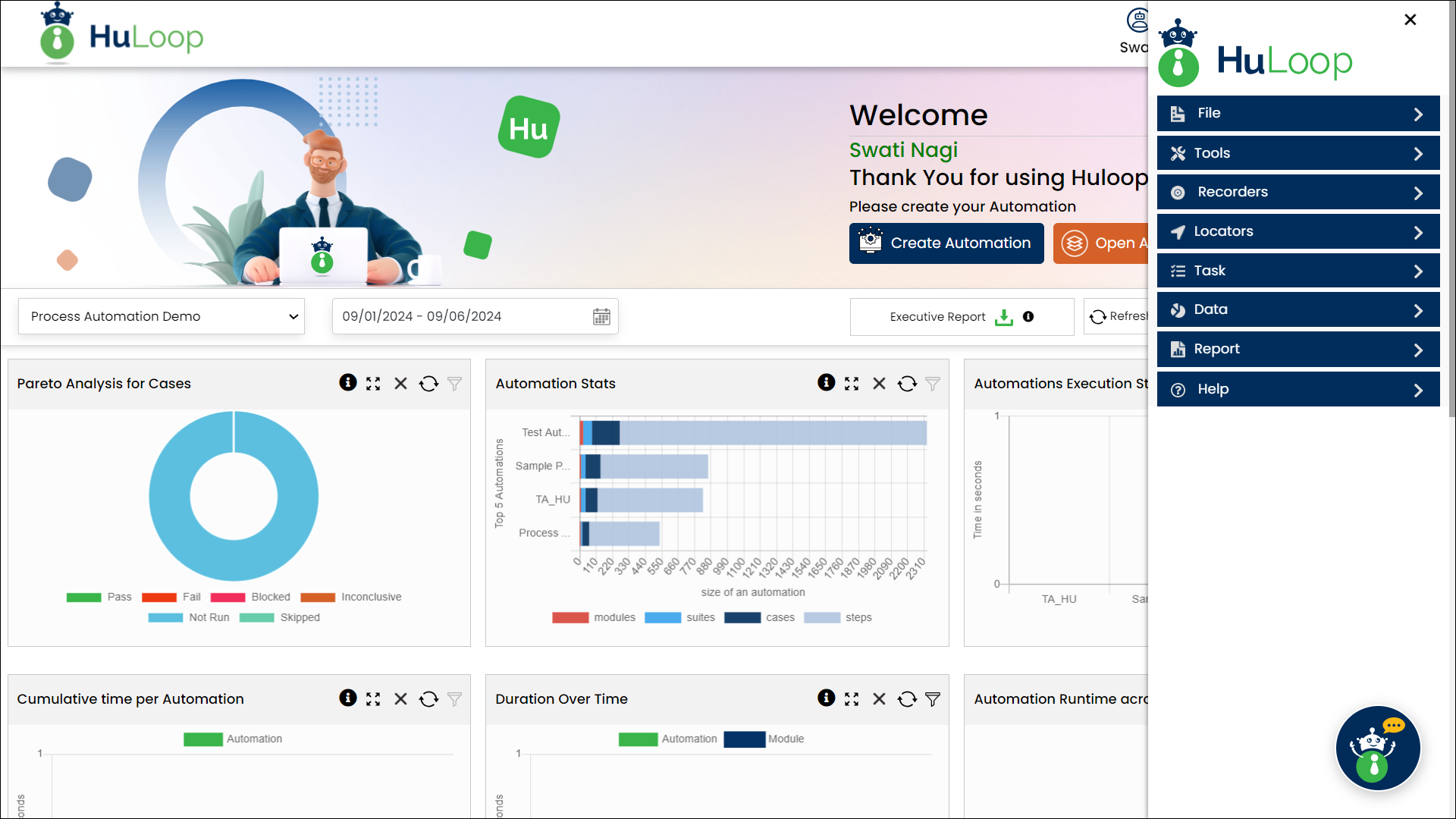Toggle Skipped legend in Pareto chart

click(280, 617)
